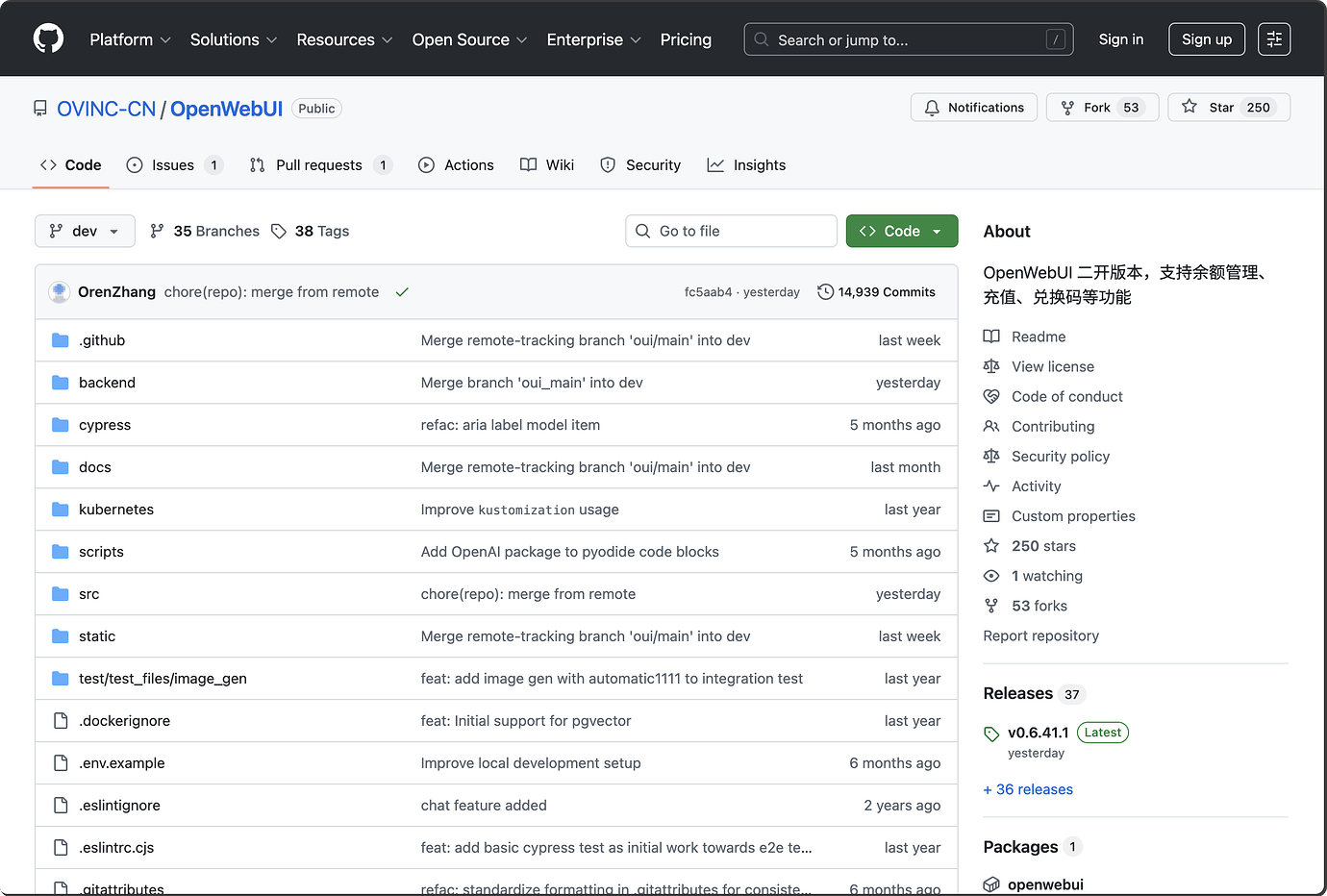
Task: Expand the Resources menu in header
Action: (344, 39)
